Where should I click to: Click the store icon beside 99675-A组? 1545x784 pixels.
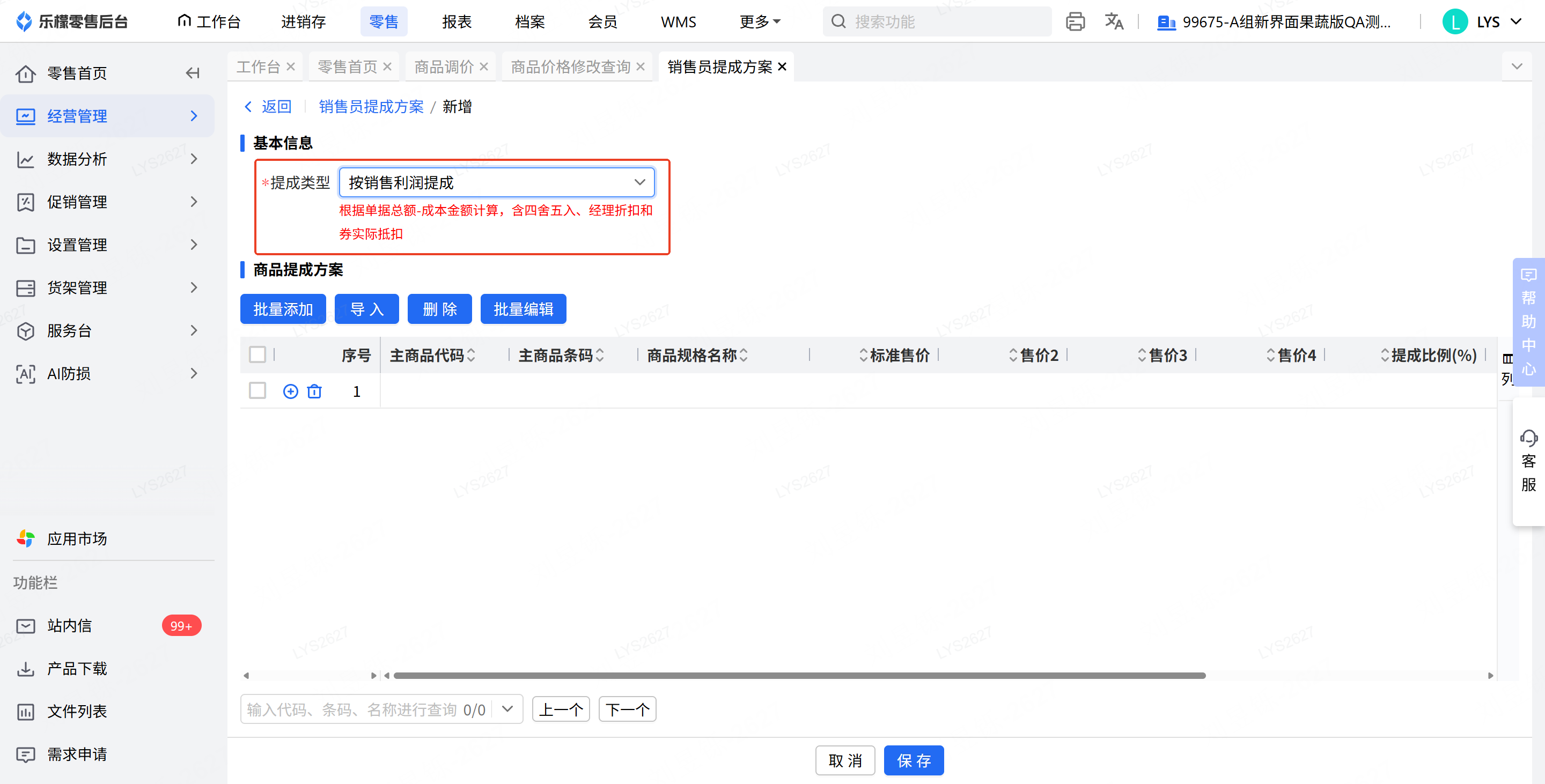click(x=1166, y=22)
